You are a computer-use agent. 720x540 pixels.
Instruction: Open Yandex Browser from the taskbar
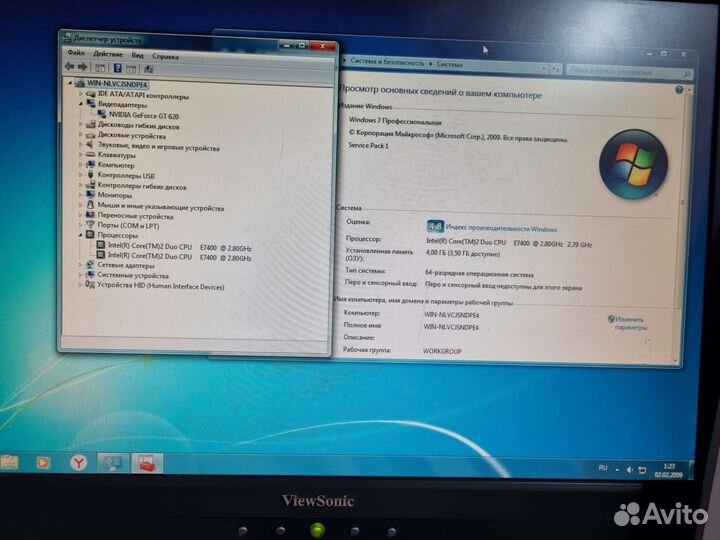pyautogui.click(x=77, y=463)
